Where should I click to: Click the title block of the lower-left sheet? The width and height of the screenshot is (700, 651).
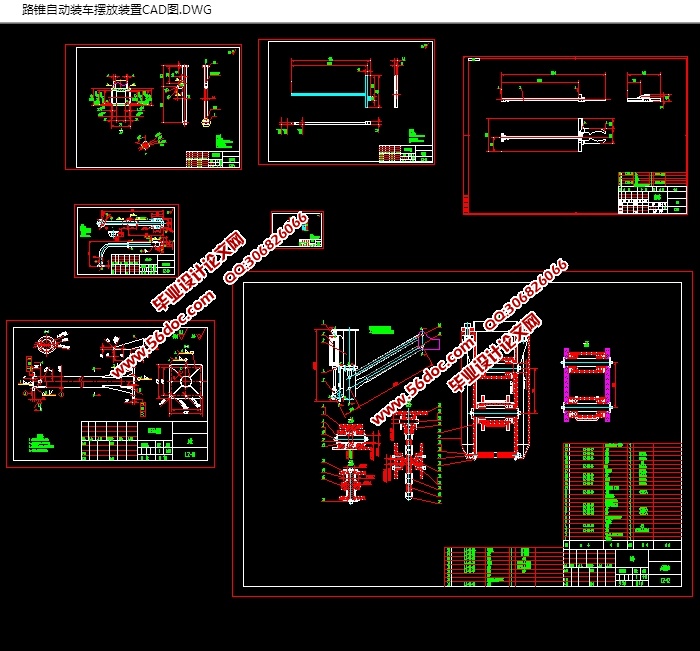[x=144, y=440]
